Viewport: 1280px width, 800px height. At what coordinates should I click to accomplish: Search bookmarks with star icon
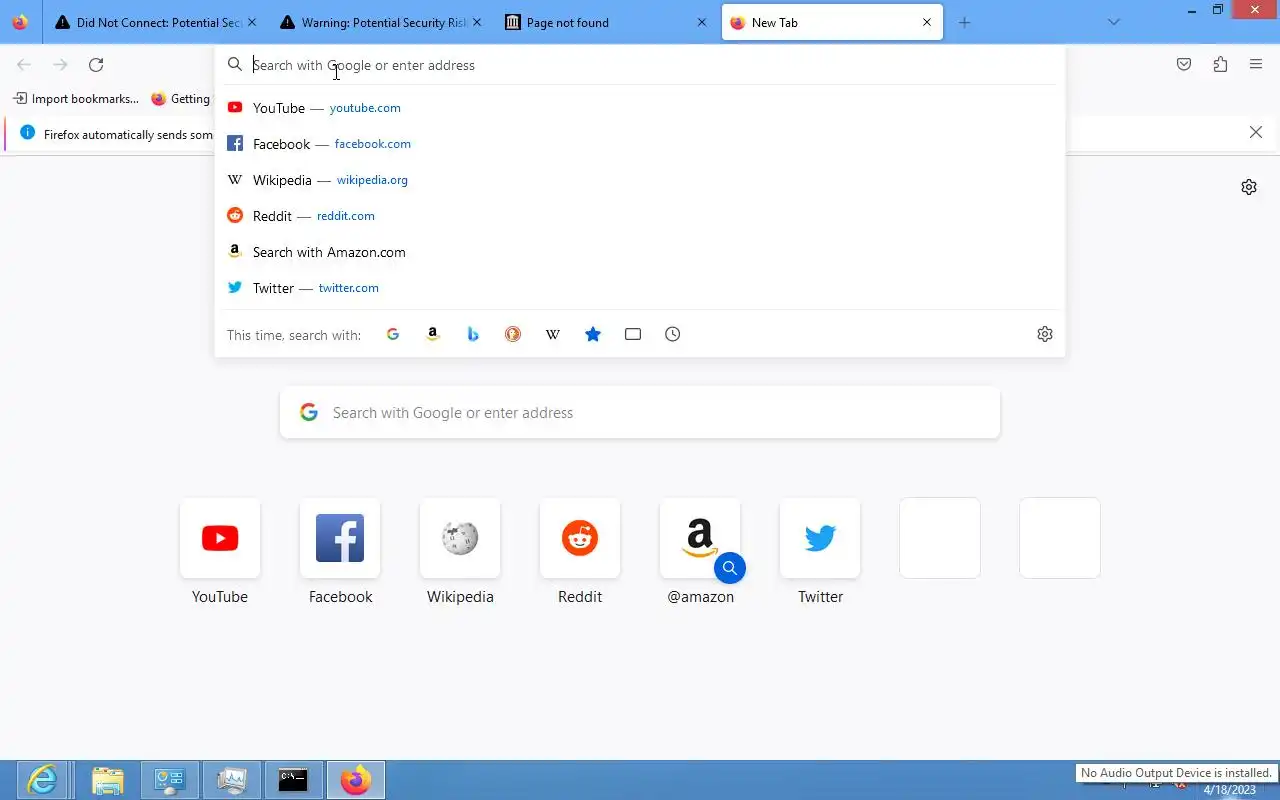tap(593, 334)
